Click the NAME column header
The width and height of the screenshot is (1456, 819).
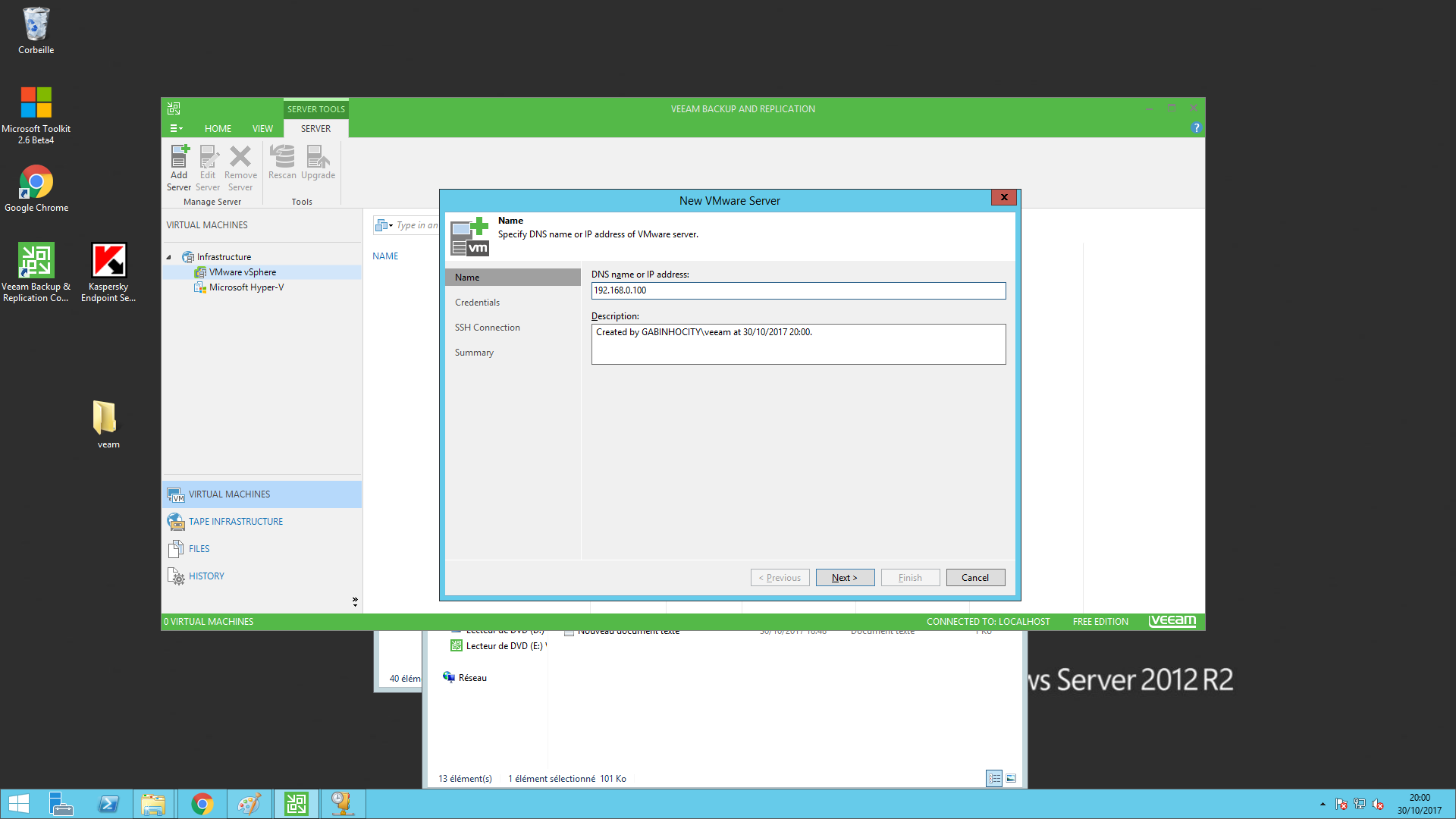tap(385, 256)
